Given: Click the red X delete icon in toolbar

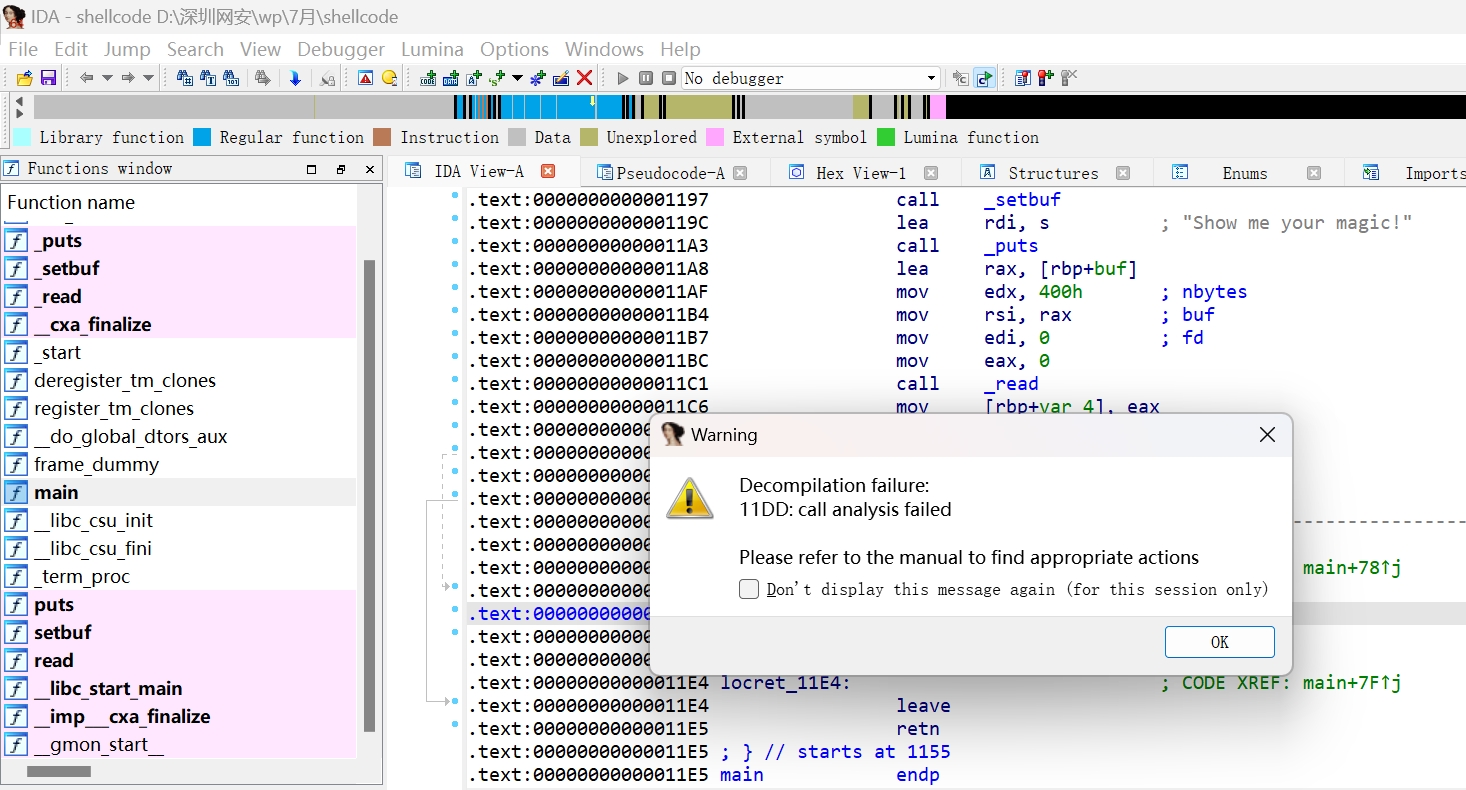Looking at the screenshot, I should coord(585,78).
